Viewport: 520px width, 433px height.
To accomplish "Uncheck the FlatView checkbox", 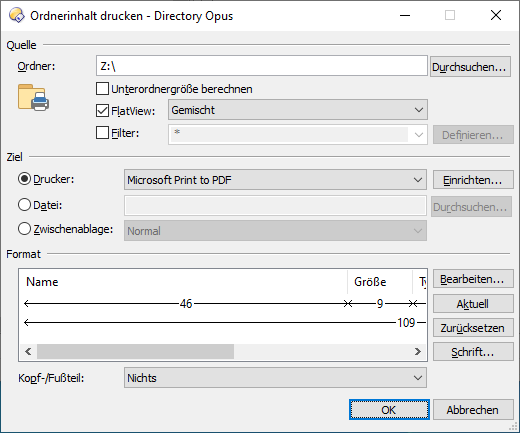I will (102, 111).
